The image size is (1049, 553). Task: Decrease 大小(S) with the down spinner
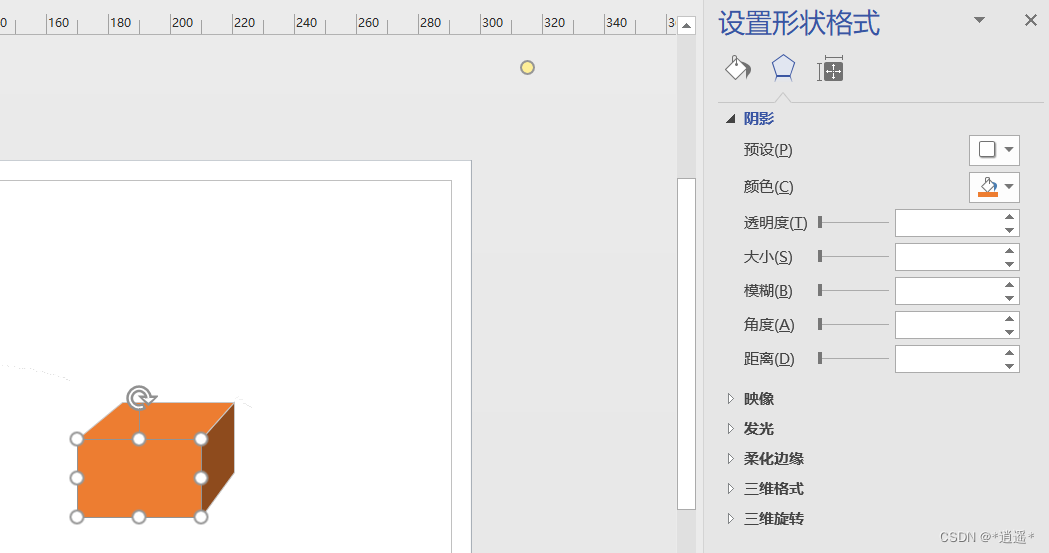[1010, 264]
